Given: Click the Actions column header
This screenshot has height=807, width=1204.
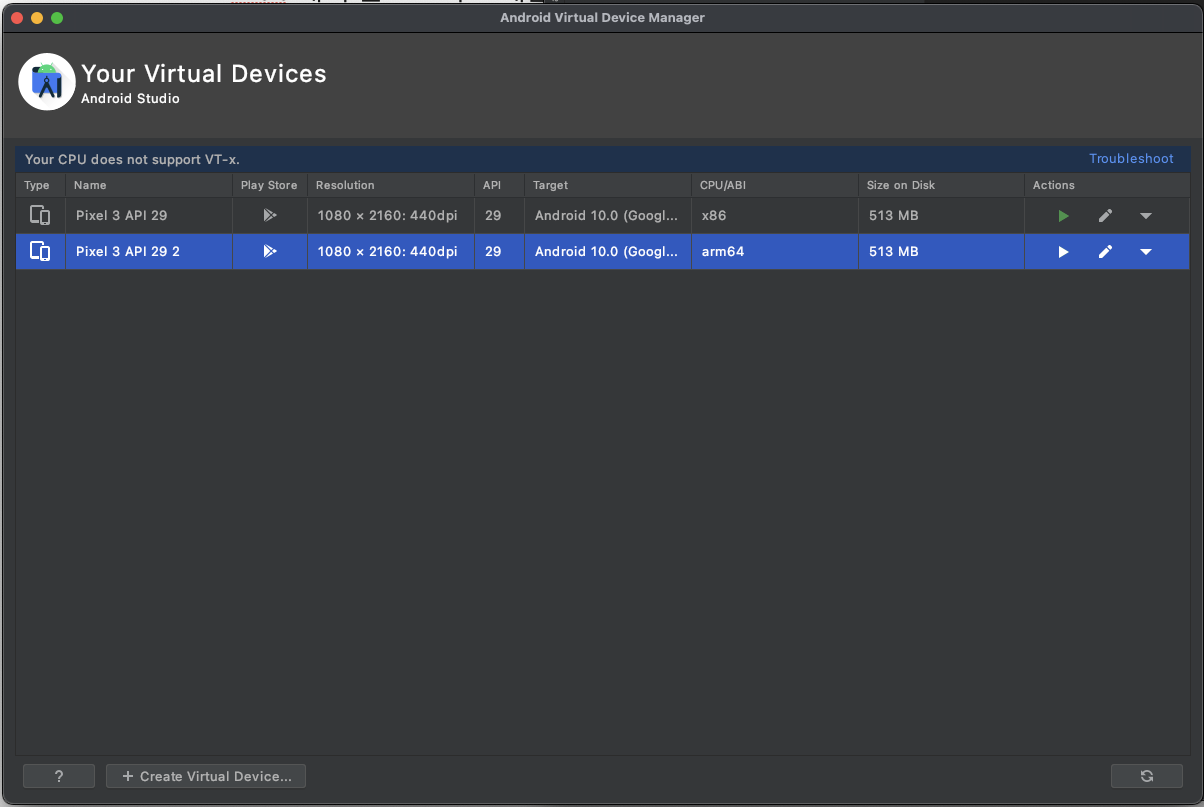Looking at the screenshot, I should pyautogui.click(x=1105, y=185).
